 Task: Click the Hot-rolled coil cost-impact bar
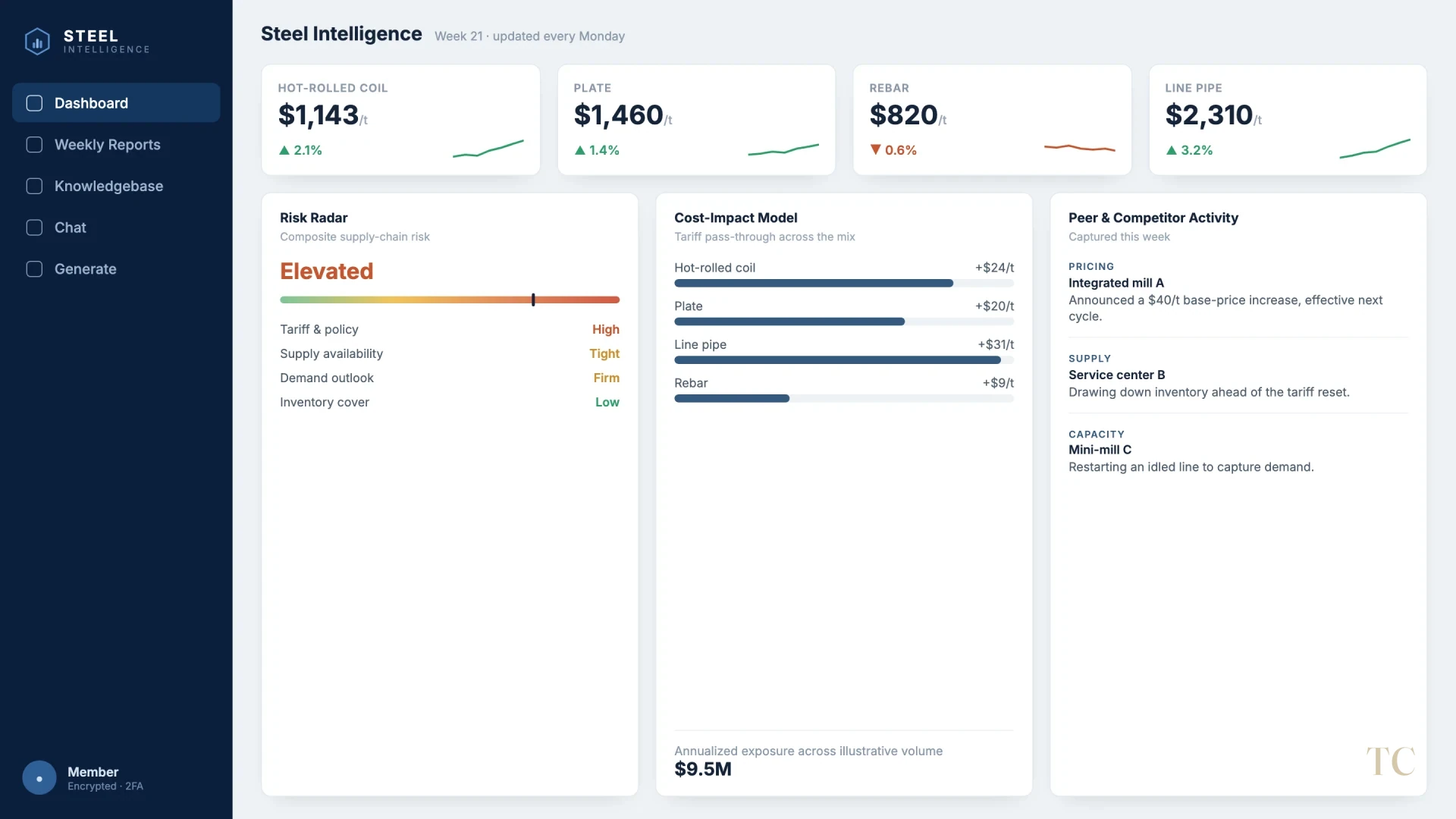click(x=844, y=284)
